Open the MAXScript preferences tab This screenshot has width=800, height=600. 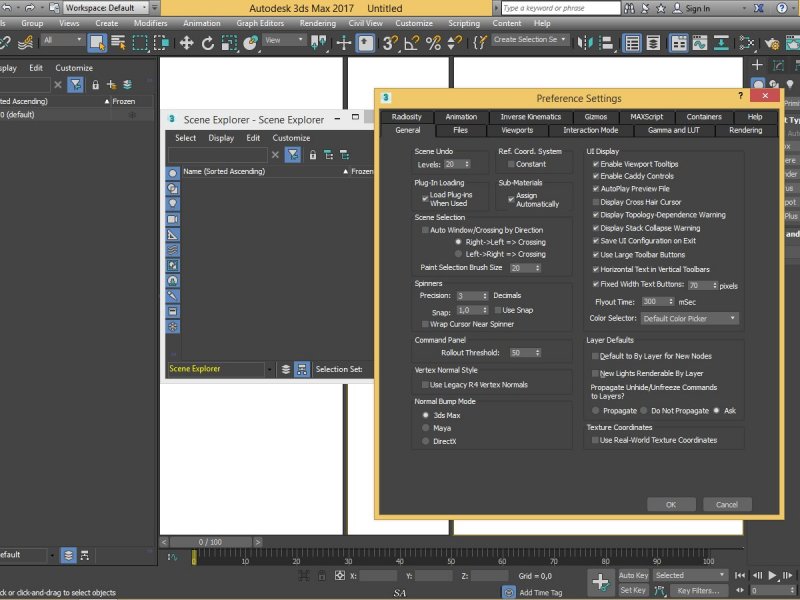coord(646,117)
